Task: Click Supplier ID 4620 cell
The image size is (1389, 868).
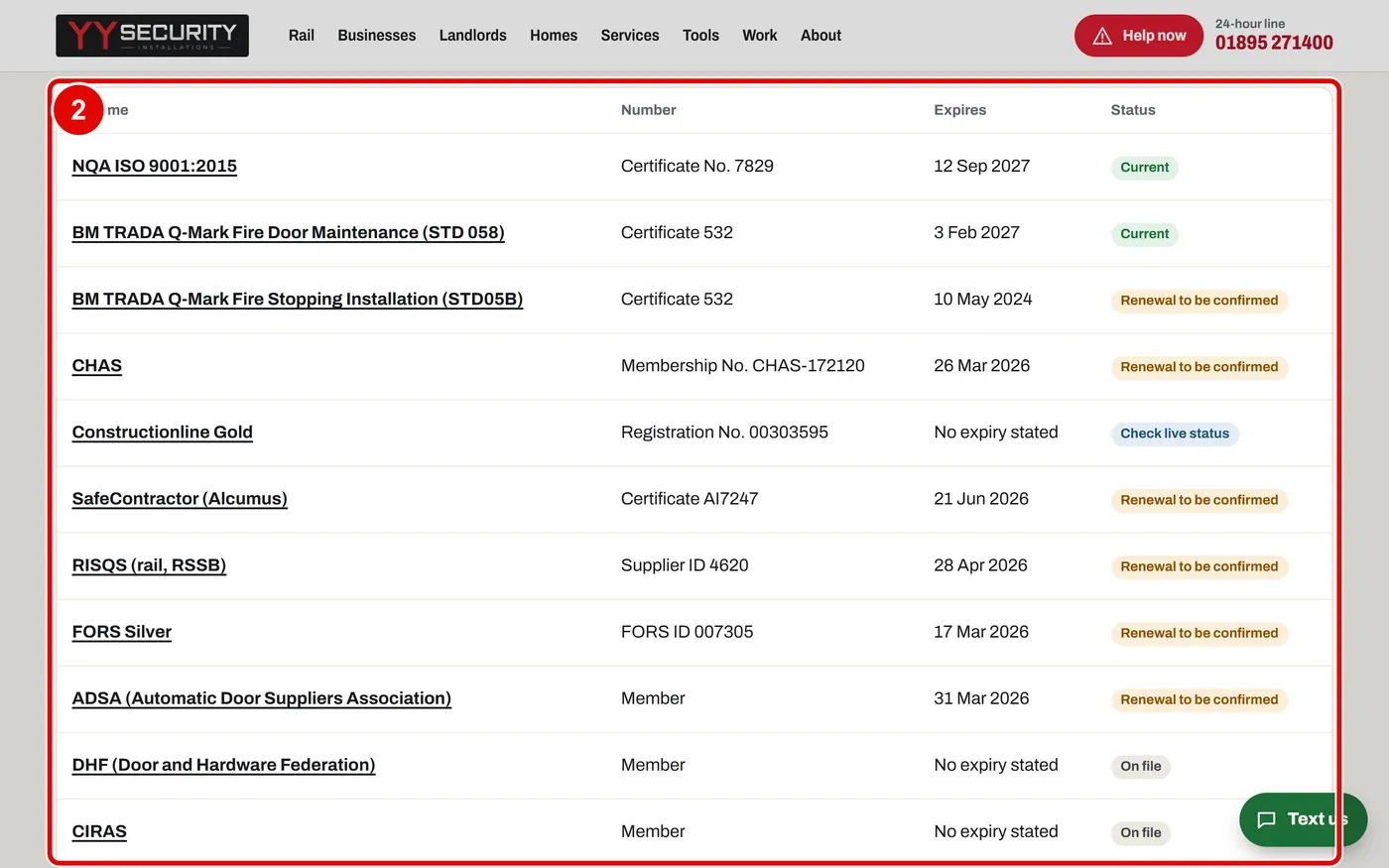Action: [685, 565]
